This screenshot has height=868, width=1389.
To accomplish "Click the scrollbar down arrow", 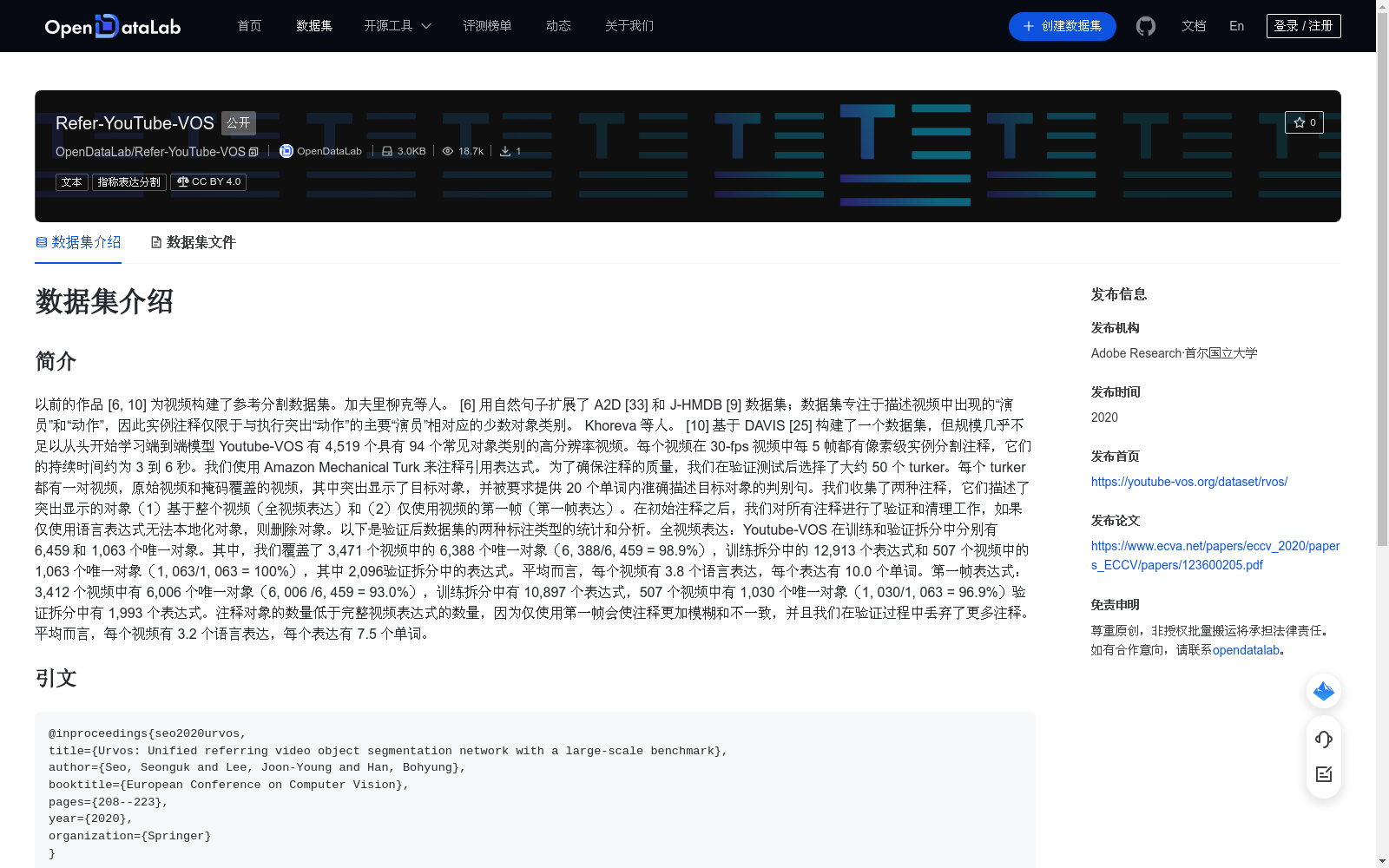I will point(1382,861).
